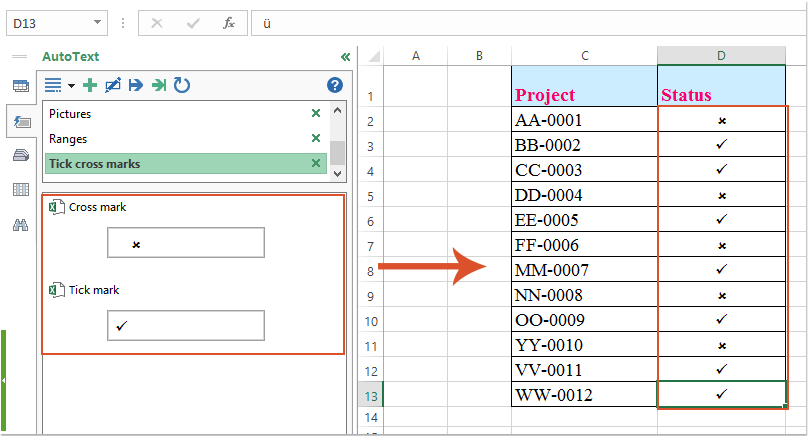Insert the Tick mark preview

click(x=186, y=325)
